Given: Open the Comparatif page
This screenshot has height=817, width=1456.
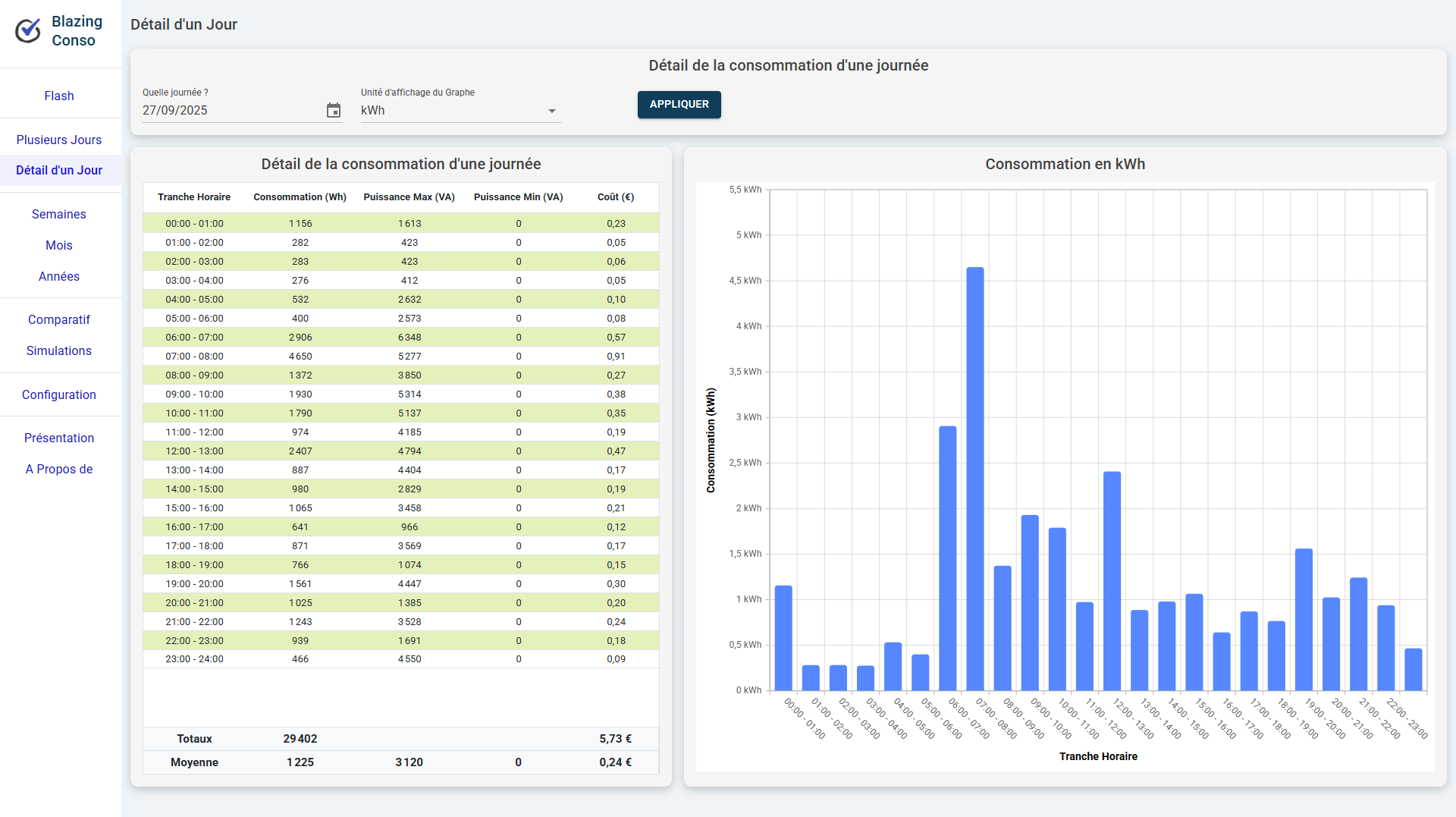Looking at the screenshot, I should 59,320.
